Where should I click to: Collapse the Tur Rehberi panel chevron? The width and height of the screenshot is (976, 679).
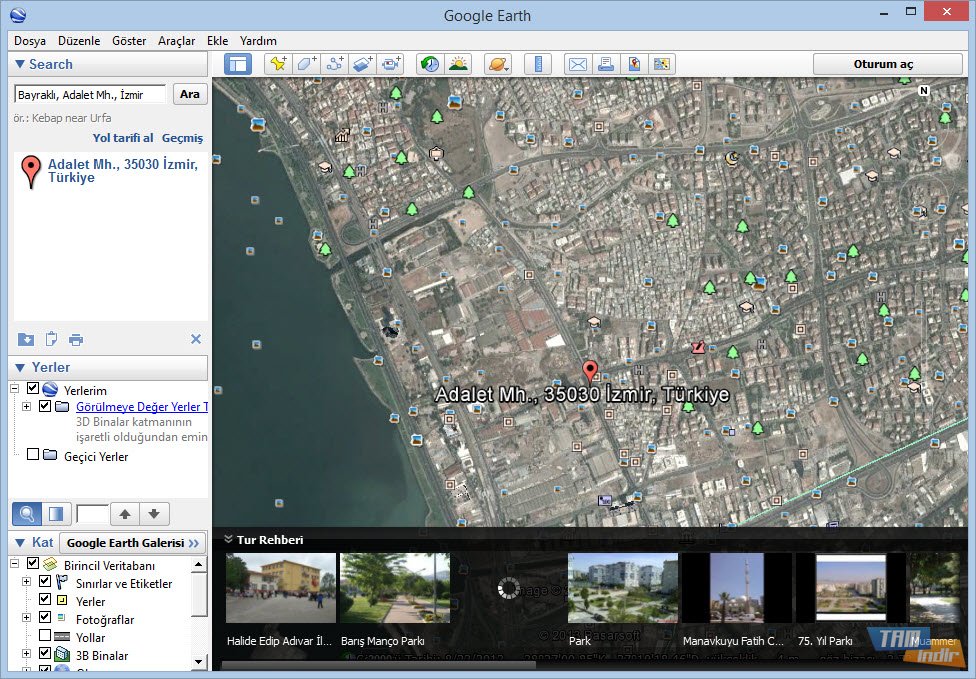pos(228,539)
